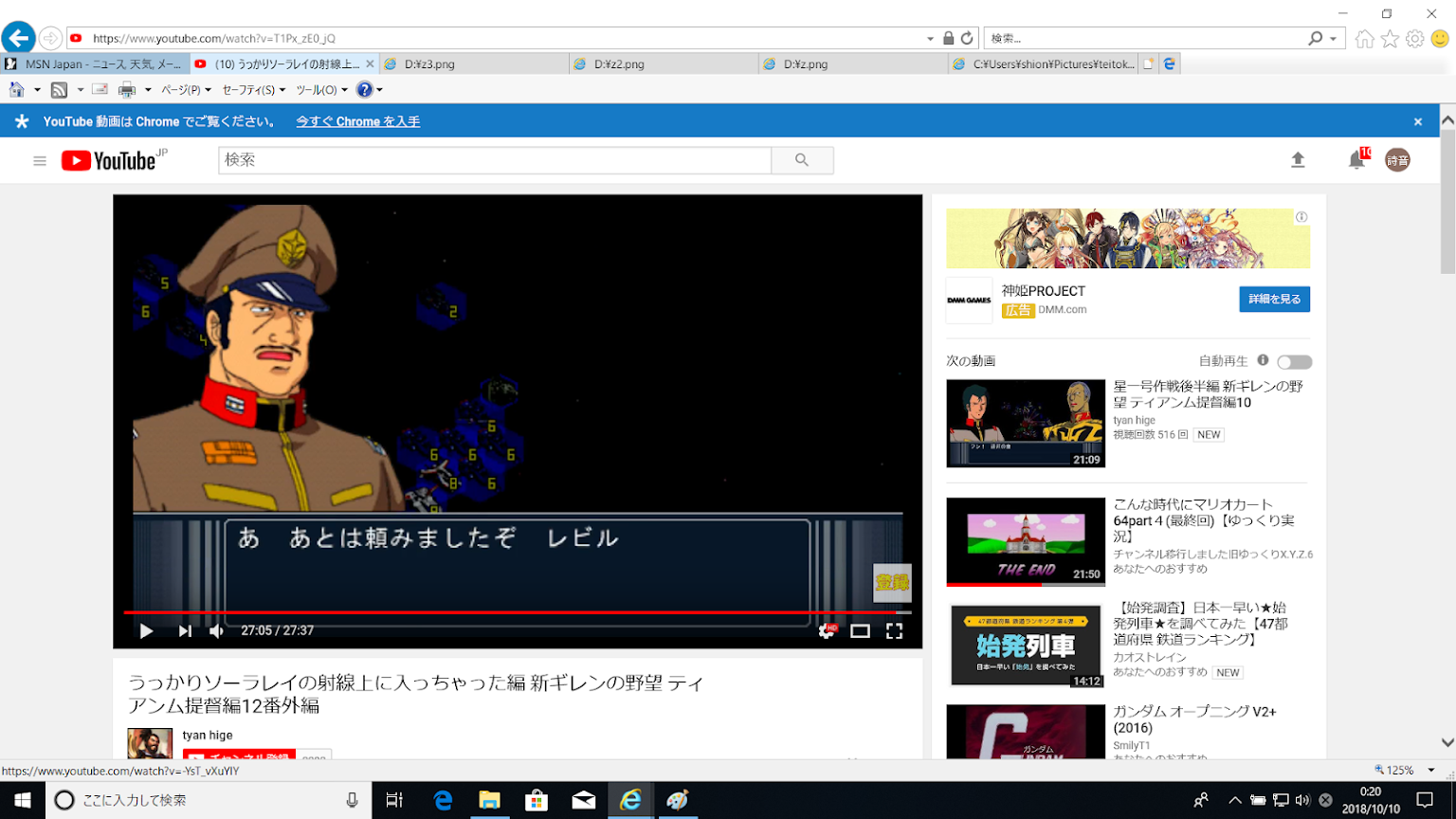Mute the video speaker icon
The width and height of the screenshot is (1456, 819).
pyautogui.click(x=217, y=630)
